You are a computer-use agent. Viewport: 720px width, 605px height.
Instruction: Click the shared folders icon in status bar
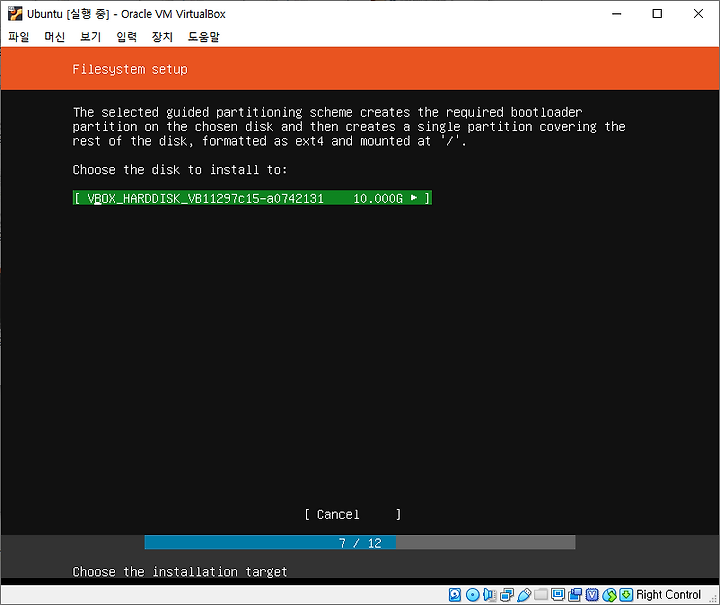(x=541, y=594)
